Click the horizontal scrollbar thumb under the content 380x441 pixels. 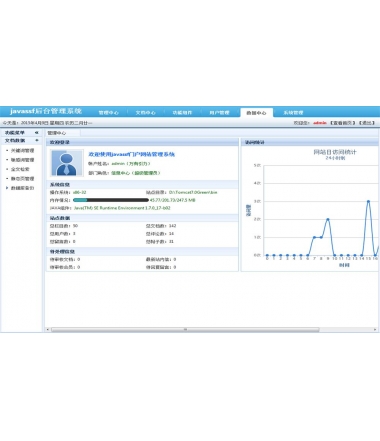(x=185, y=330)
